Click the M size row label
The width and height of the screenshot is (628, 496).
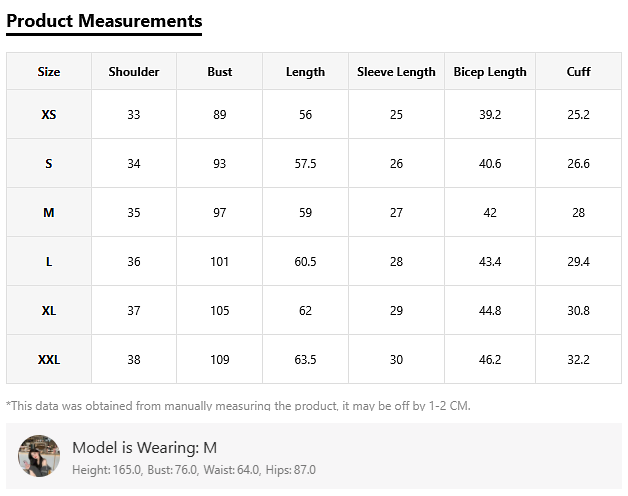[x=49, y=213]
